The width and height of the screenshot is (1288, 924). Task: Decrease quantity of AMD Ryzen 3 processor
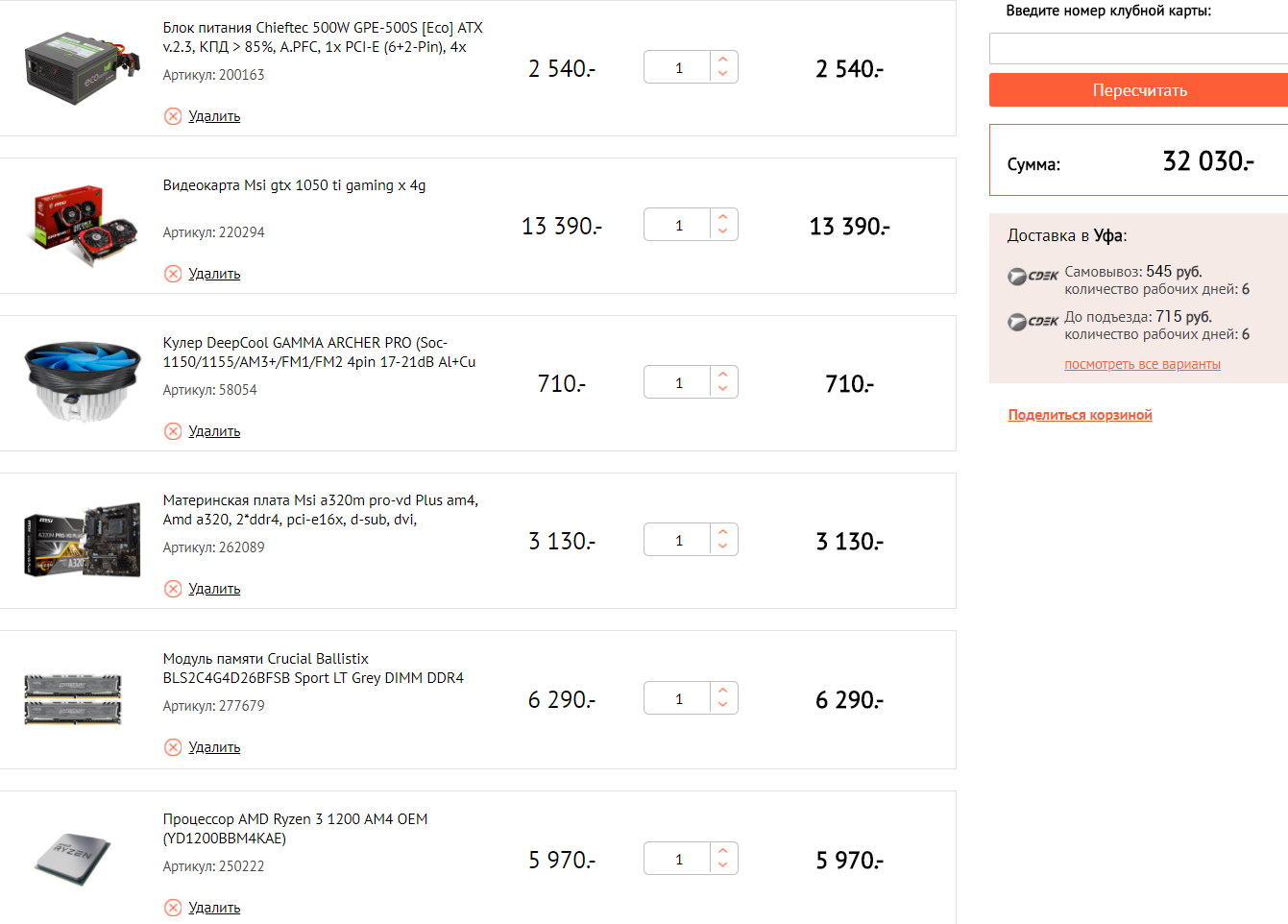pyautogui.click(x=723, y=866)
